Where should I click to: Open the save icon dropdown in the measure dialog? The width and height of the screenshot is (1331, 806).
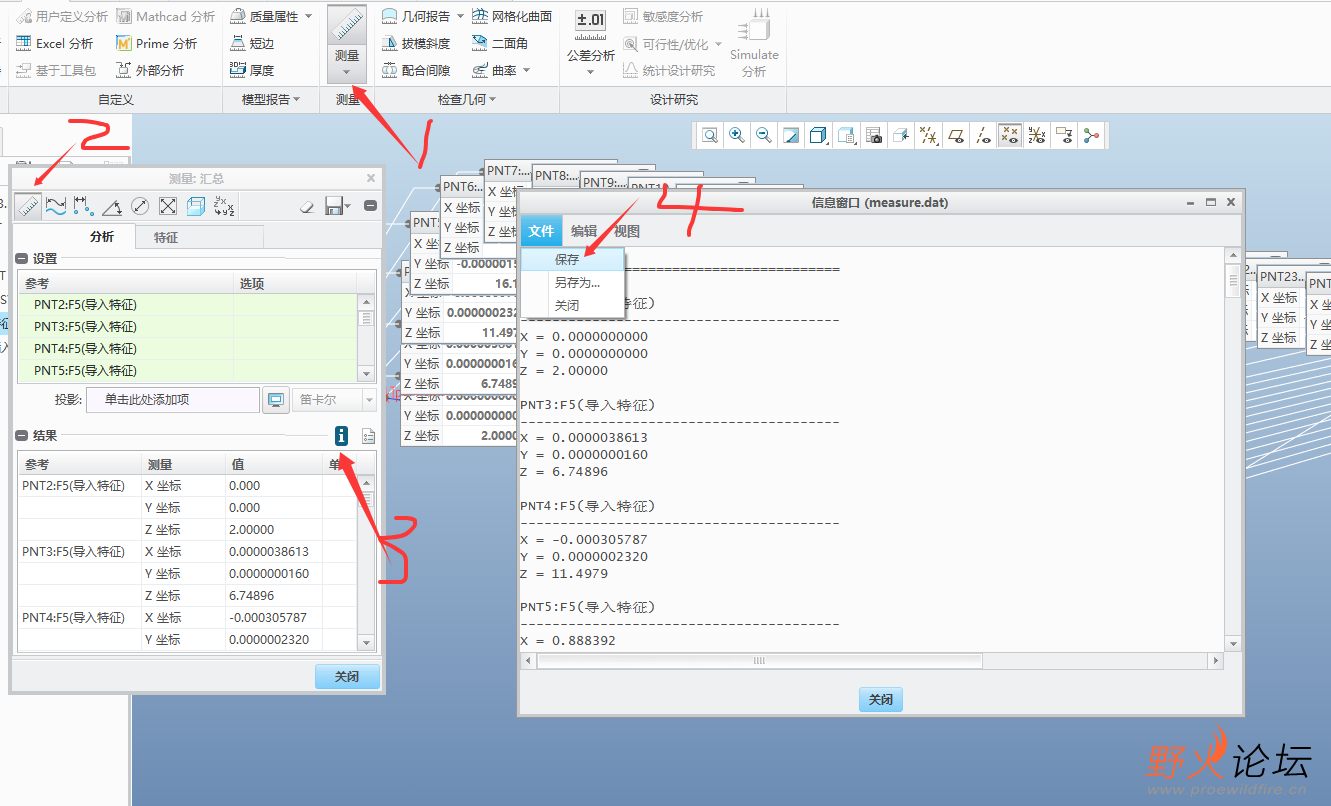coord(349,205)
